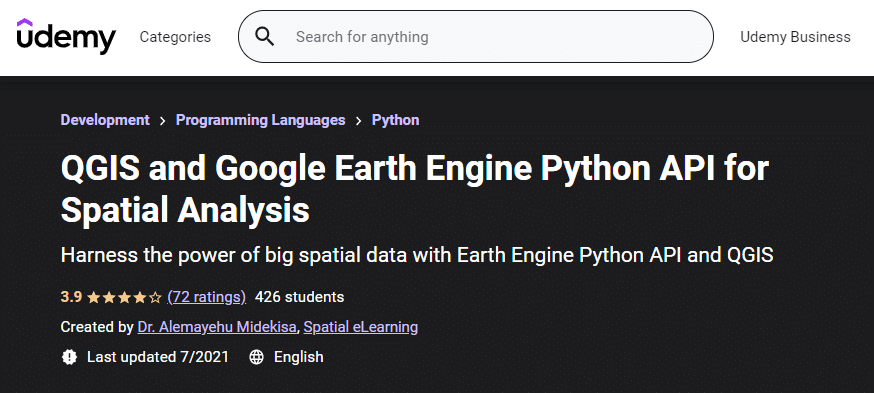This screenshot has width=874, height=393.
Task: Click the Last updated badge icon
Action: point(69,357)
